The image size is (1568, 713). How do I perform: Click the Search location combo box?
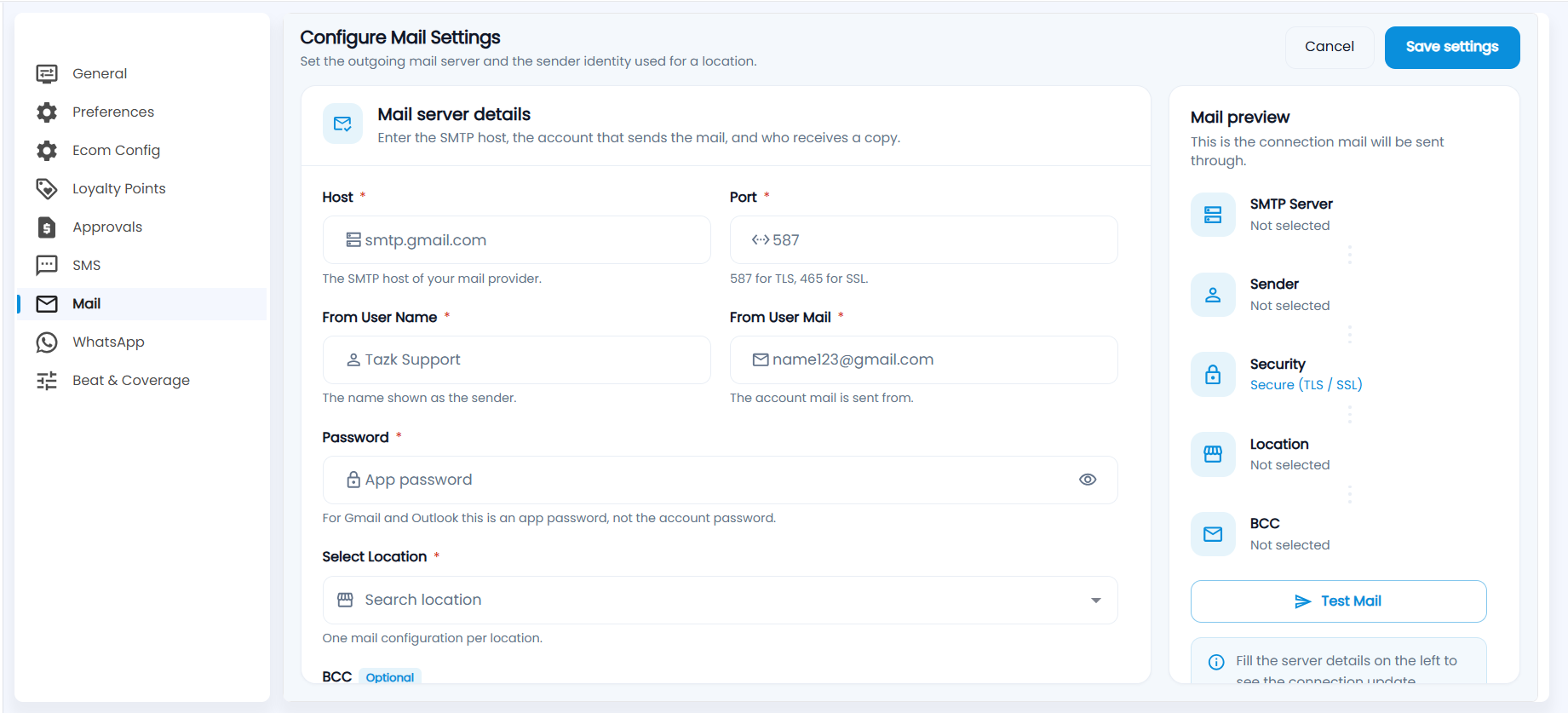(720, 601)
